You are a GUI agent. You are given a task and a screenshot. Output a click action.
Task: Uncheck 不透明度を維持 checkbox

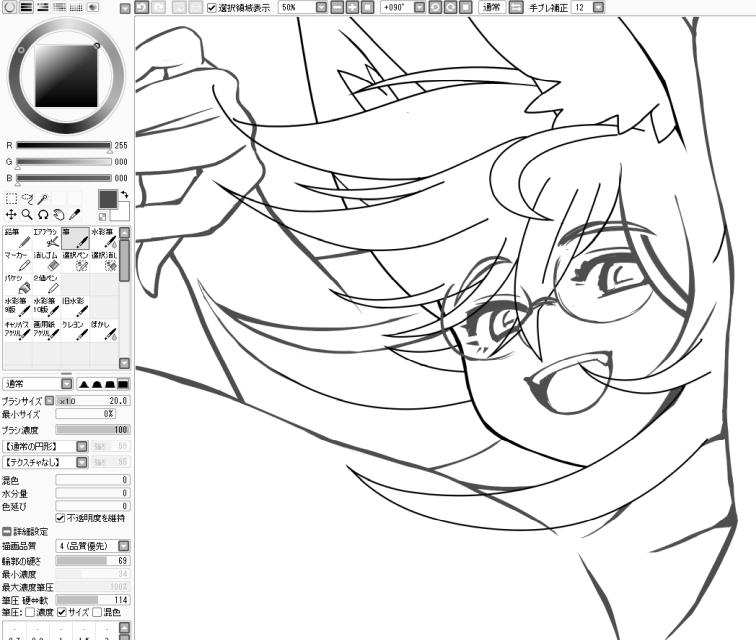pyautogui.click(x=60, y=518)
